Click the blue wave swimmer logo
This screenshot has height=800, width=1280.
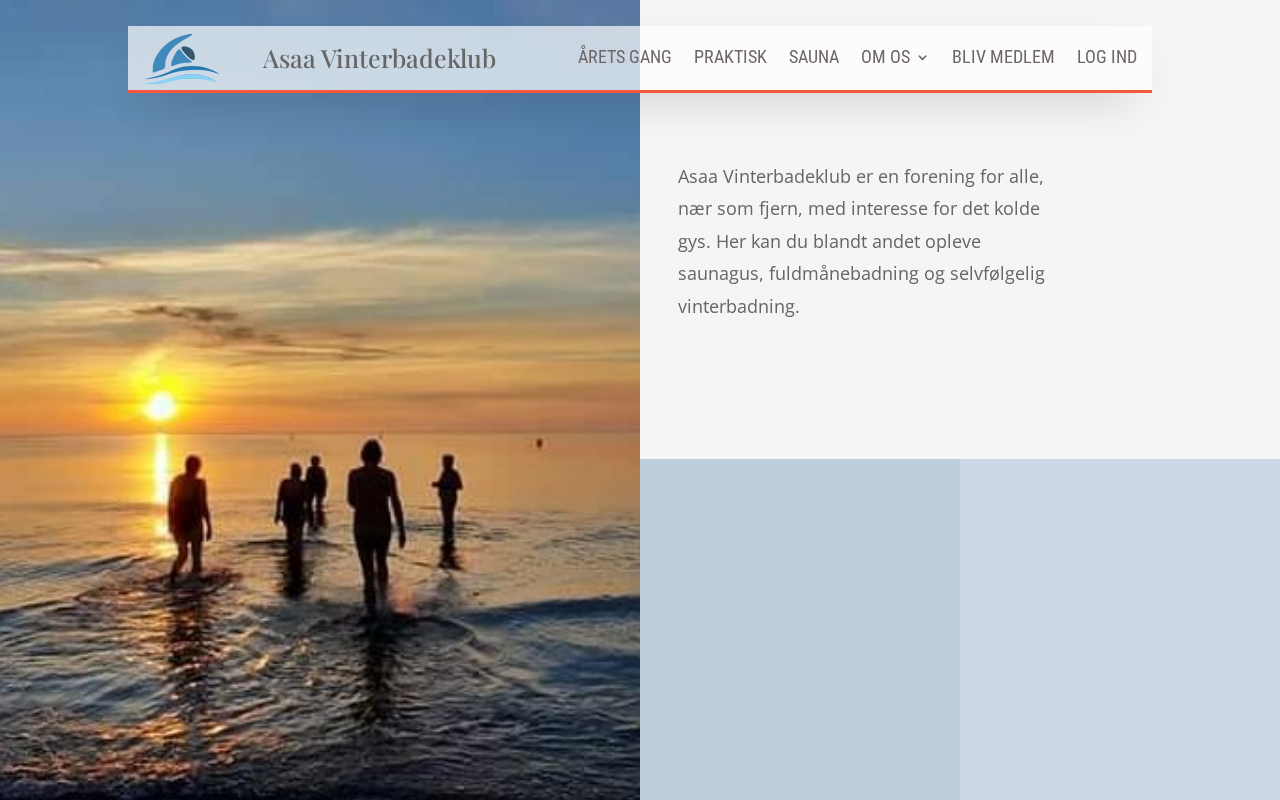click(182, 58)
